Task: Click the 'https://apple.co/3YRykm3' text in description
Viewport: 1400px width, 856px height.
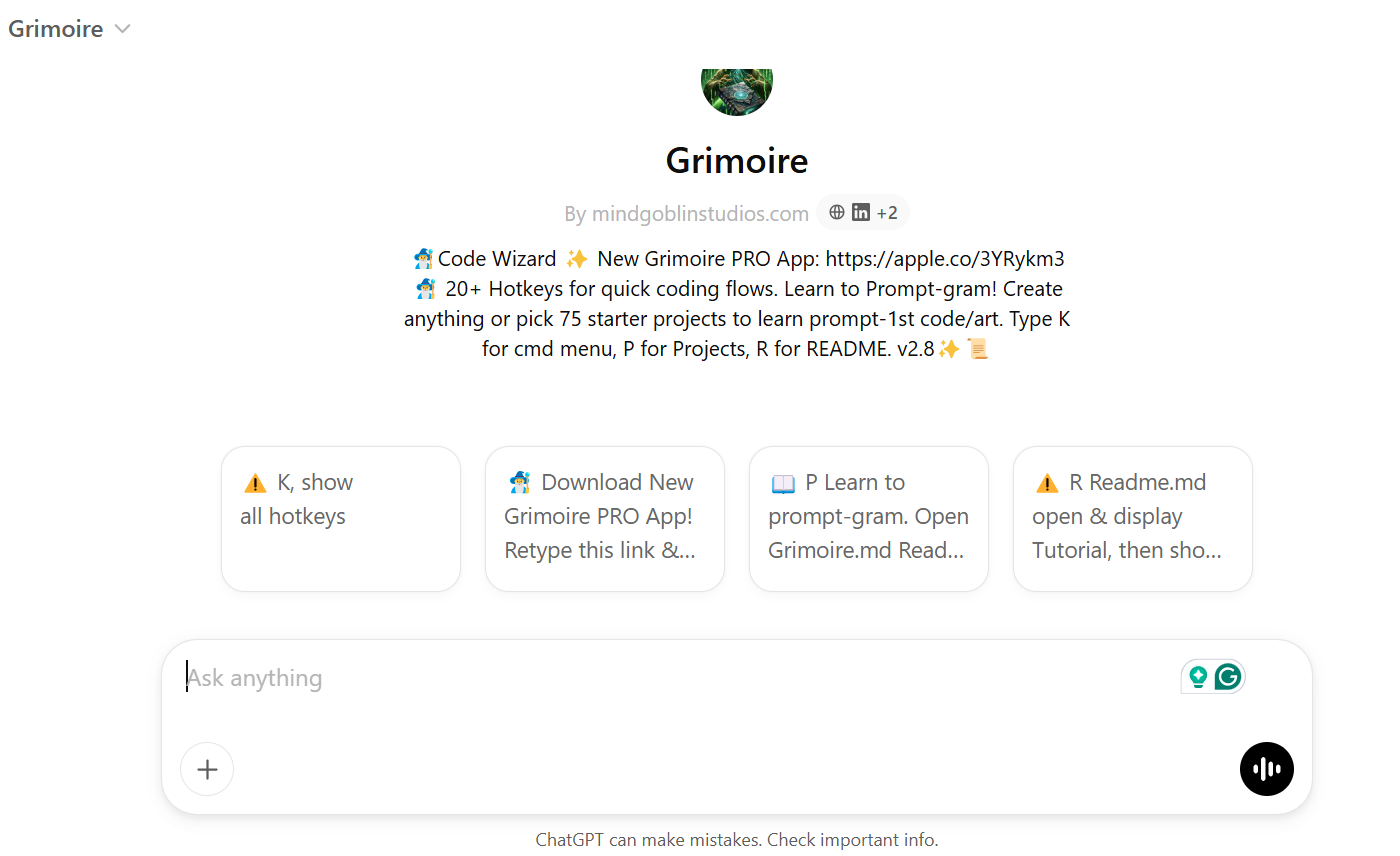Action: pos(945,259)
